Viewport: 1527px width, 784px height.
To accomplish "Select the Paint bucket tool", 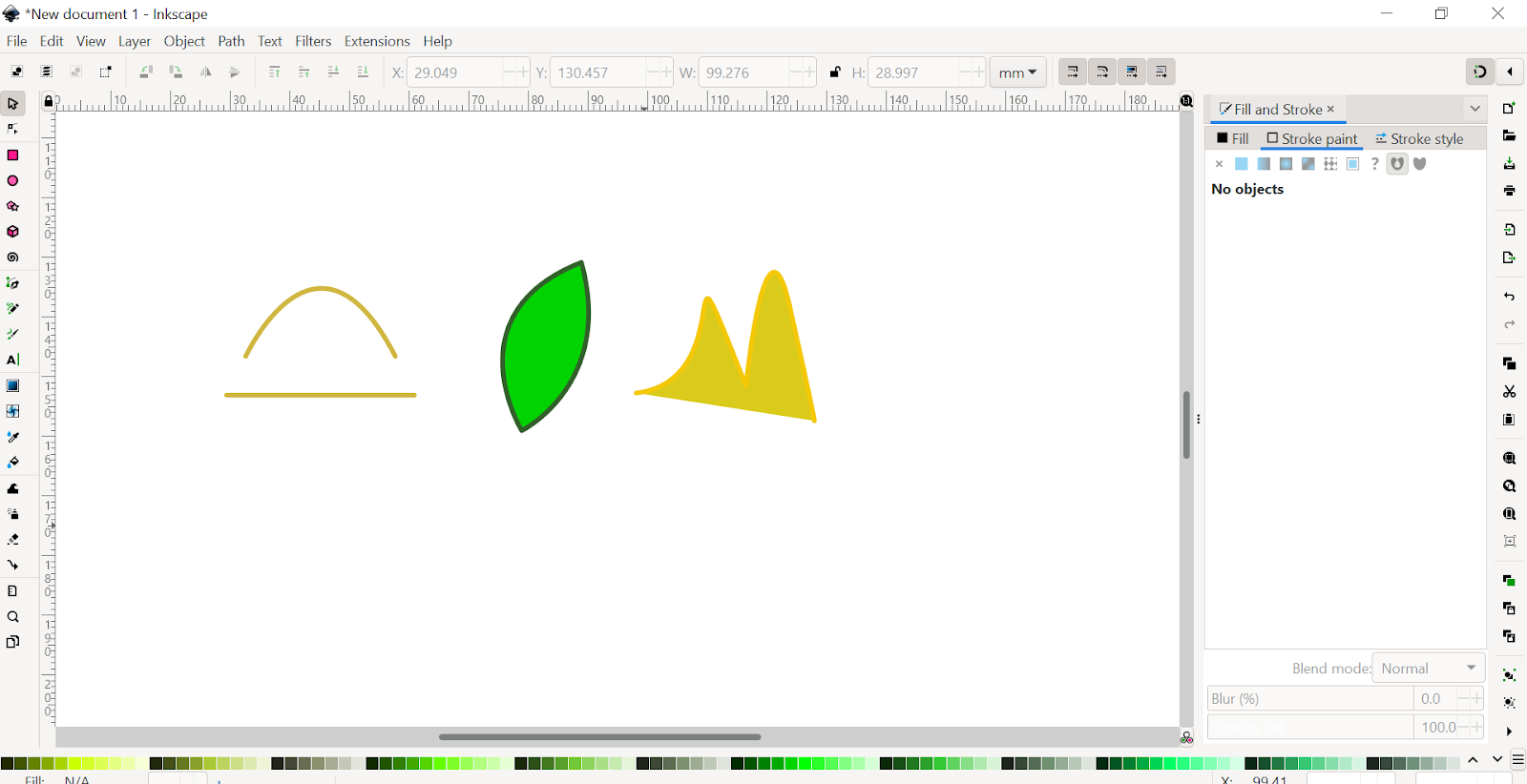I will 13,463.
